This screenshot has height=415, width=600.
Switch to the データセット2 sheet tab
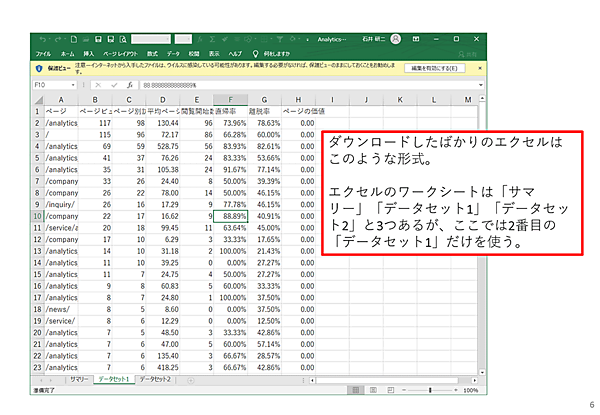tap(155, 381)
